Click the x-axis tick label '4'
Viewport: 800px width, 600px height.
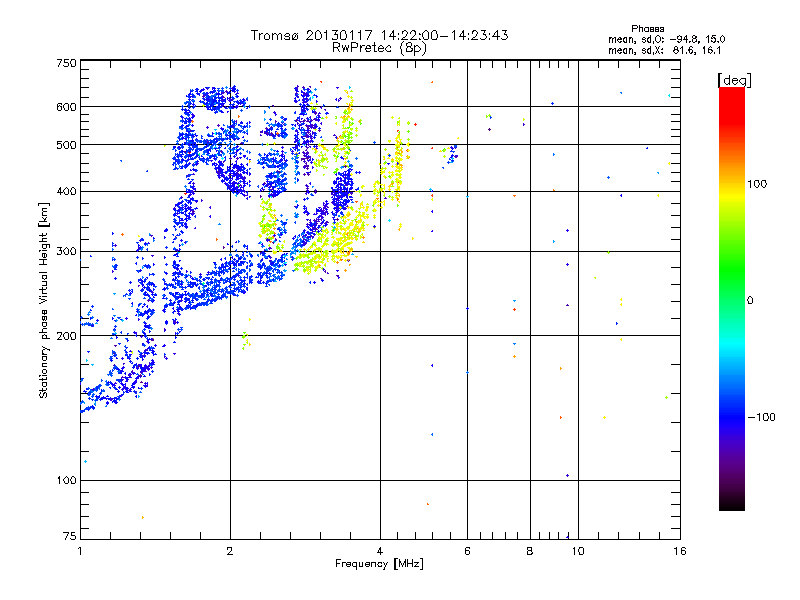pyautogui.click(x=380, y=551)
